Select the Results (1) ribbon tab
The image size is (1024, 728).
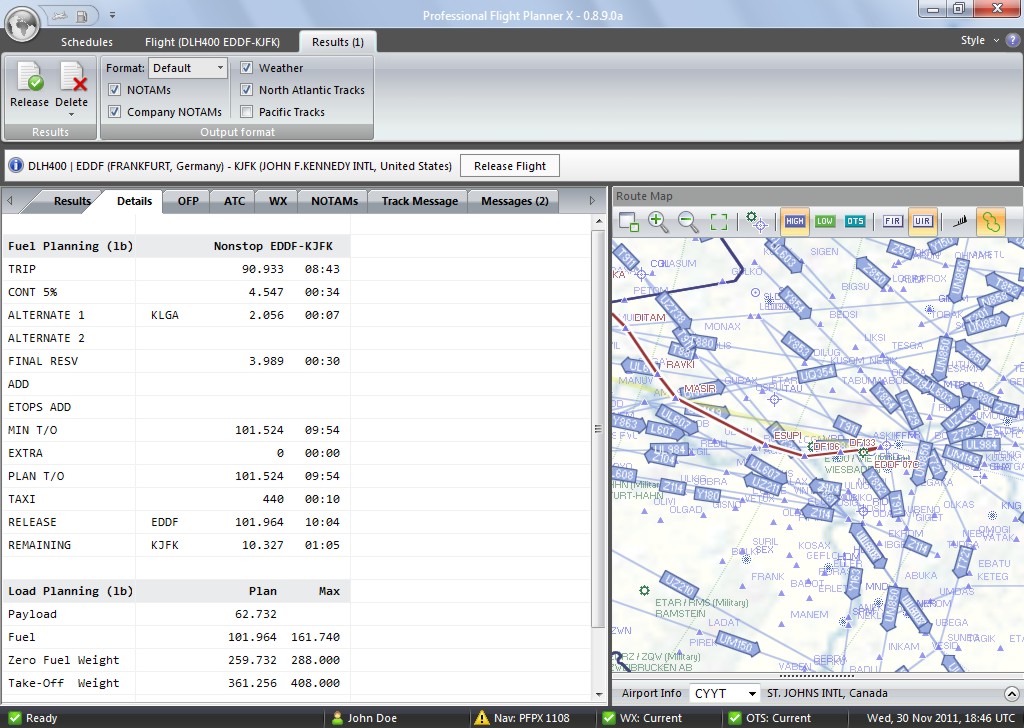pos(338,42)
